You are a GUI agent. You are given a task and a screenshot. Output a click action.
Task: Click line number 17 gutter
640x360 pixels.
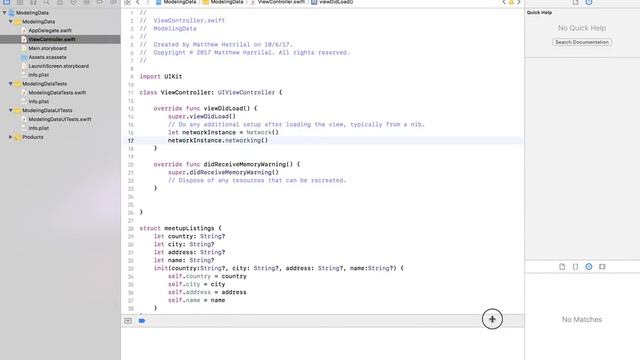(131, 140)
